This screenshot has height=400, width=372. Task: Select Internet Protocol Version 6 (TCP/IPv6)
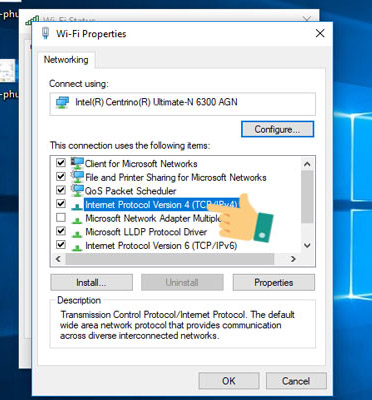click(161, 246)
